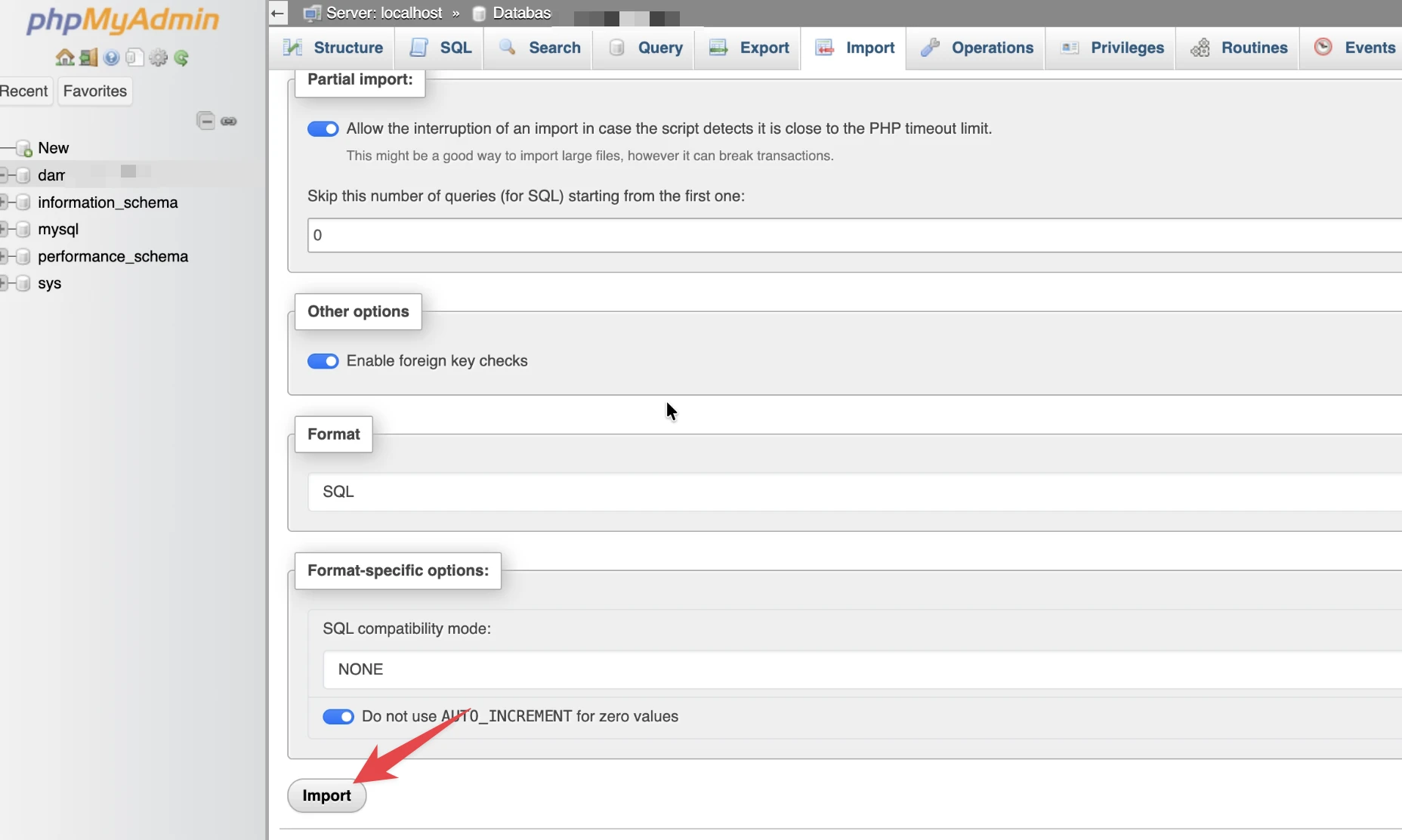Toggle import interruption near PHP timeout
The height and width of the screenshot is (840, 1402).
323,129
